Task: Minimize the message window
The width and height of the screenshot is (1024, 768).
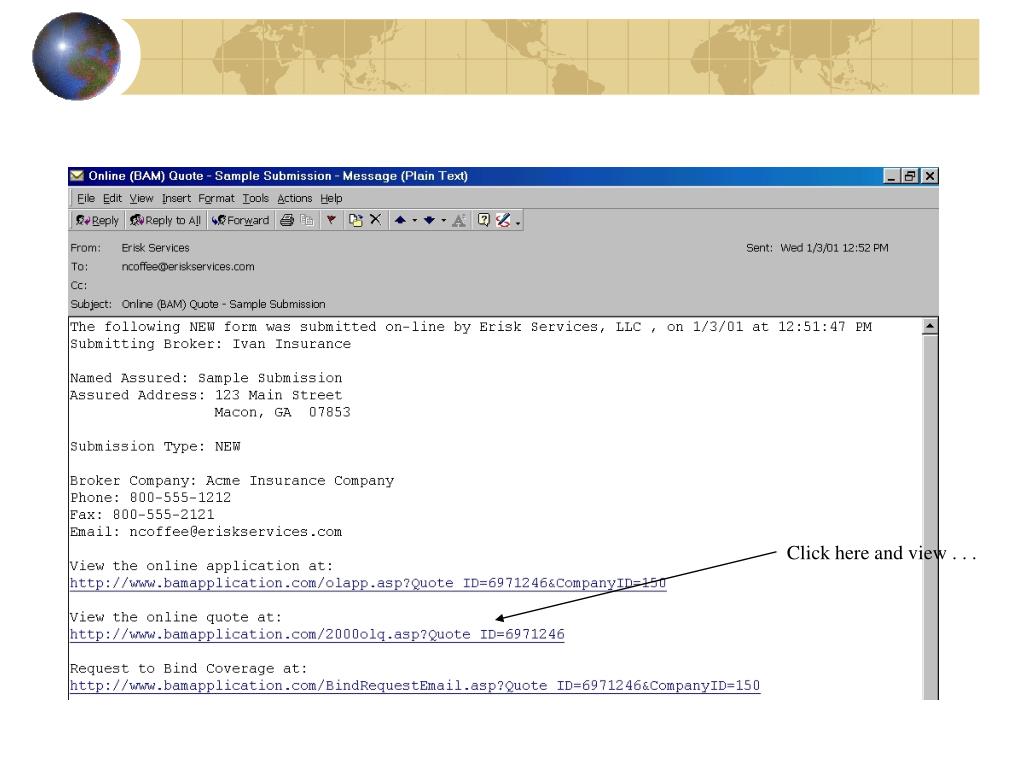Action: [891, 176]
